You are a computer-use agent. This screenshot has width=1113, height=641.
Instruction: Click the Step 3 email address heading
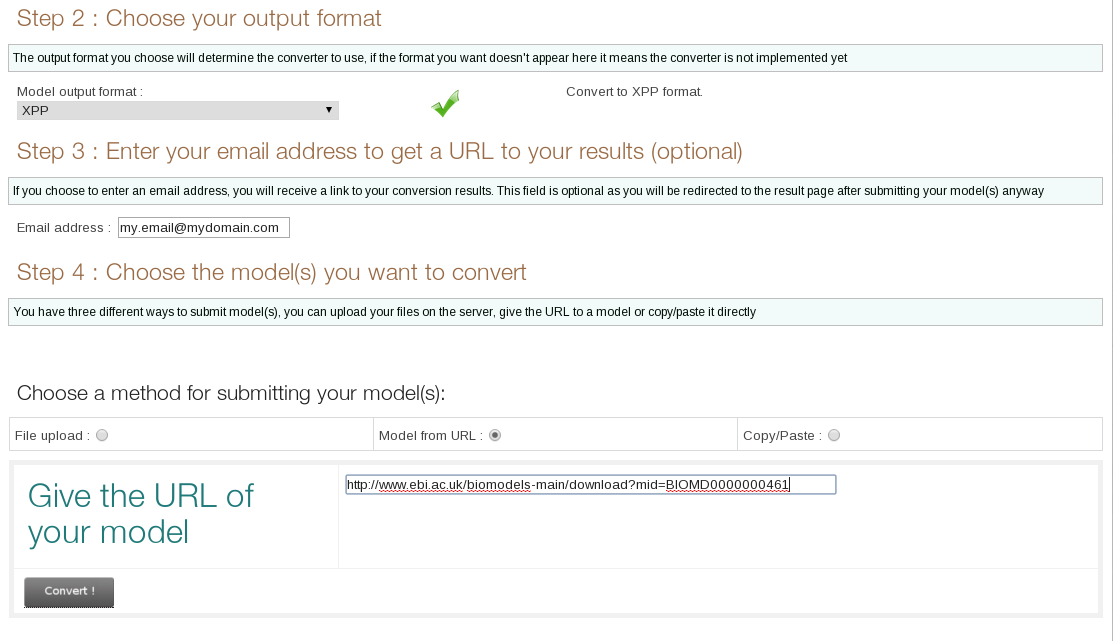coord(379,152)
